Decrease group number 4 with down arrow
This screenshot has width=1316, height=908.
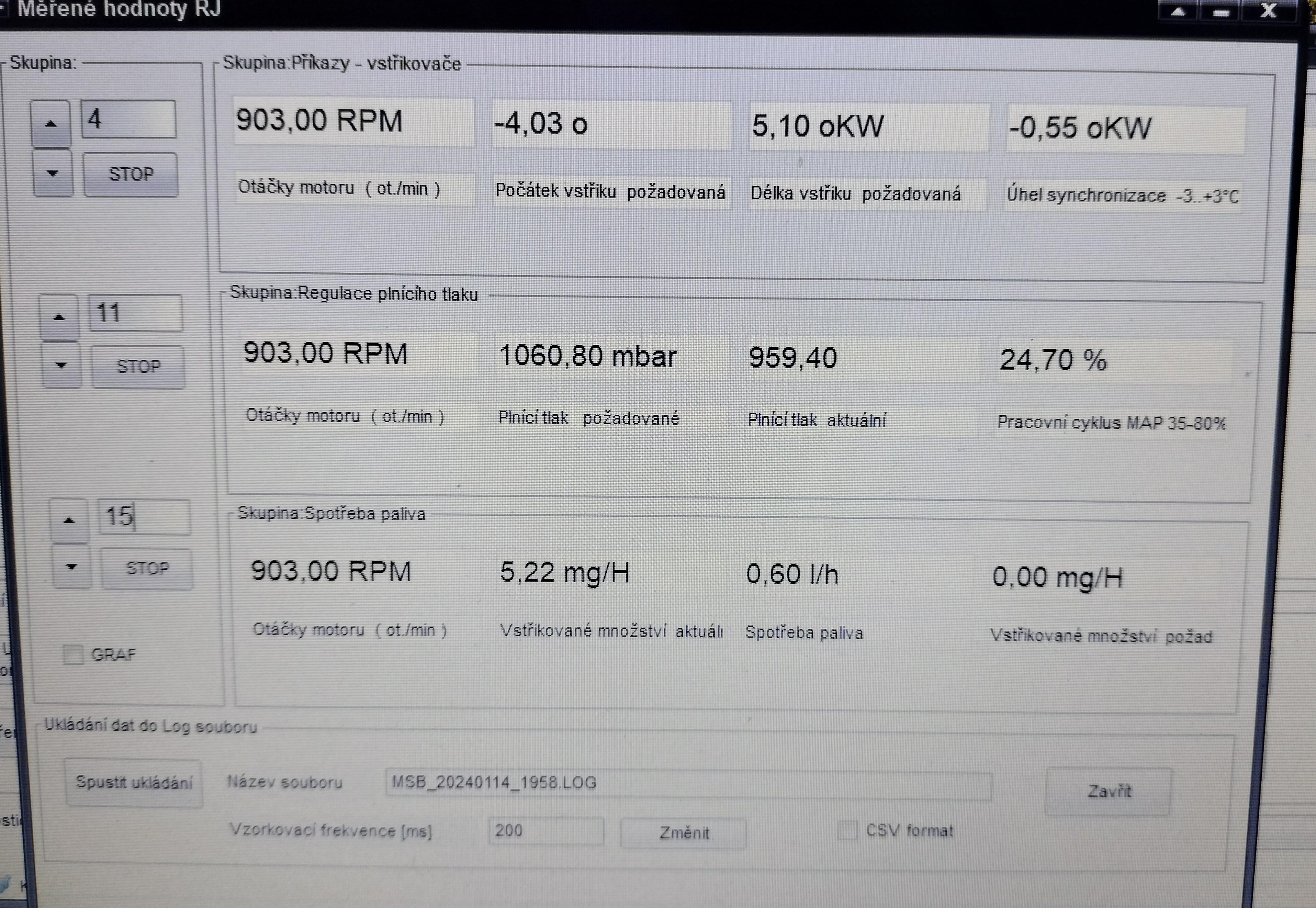(x=53, y=173)
